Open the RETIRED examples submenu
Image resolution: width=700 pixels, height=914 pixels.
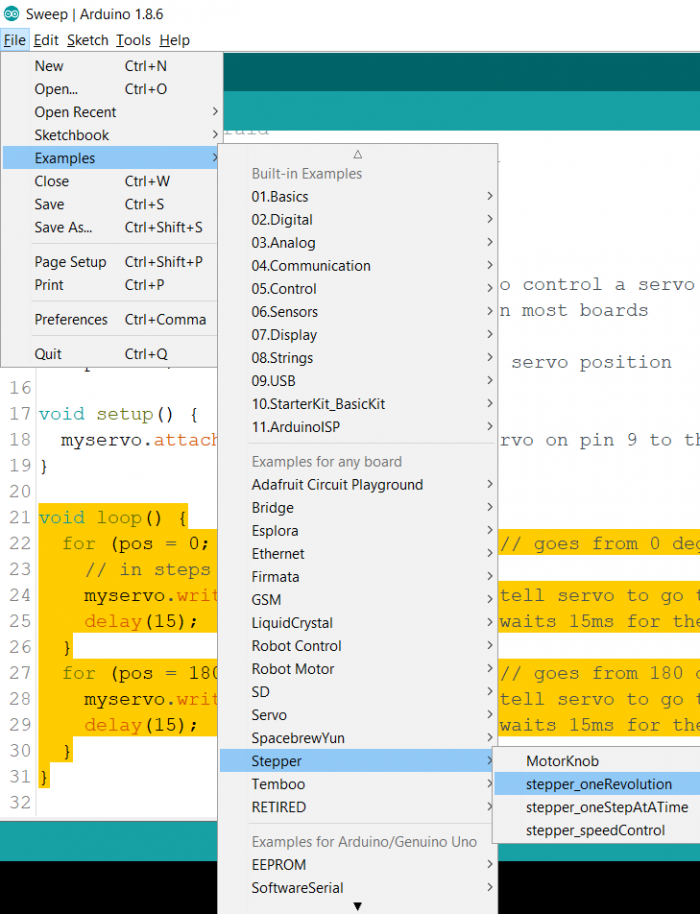(x=358, y=807)
